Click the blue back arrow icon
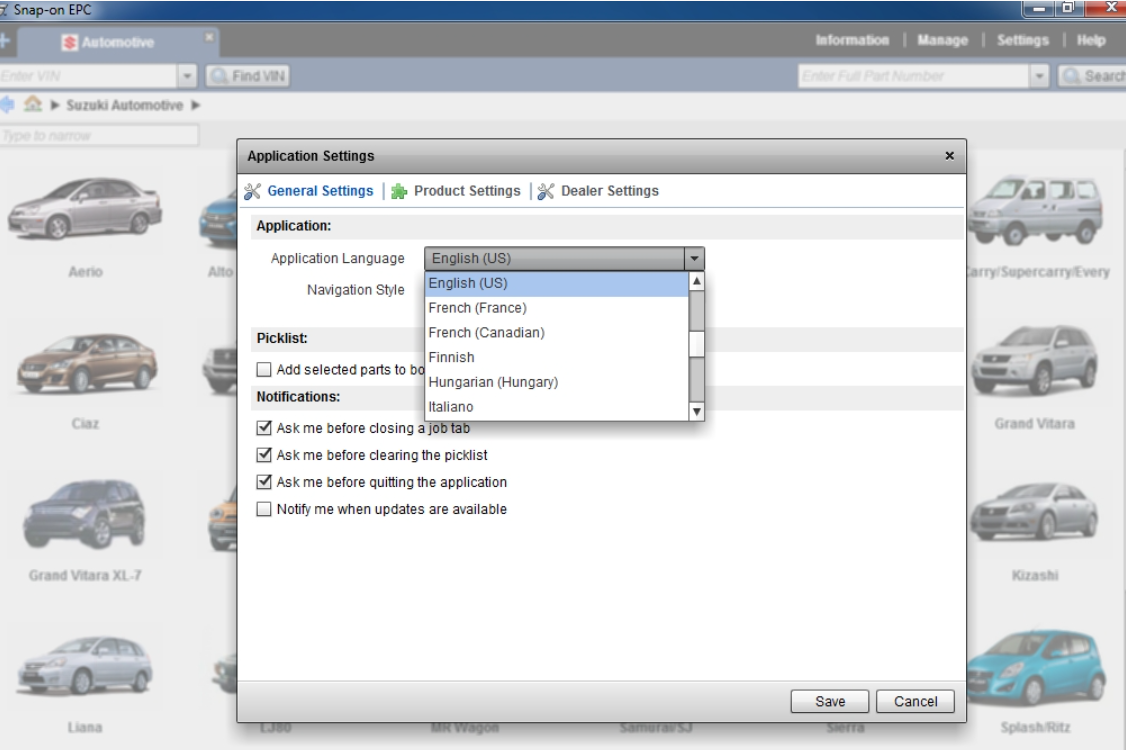1126x750 pixels. [7, 105]
